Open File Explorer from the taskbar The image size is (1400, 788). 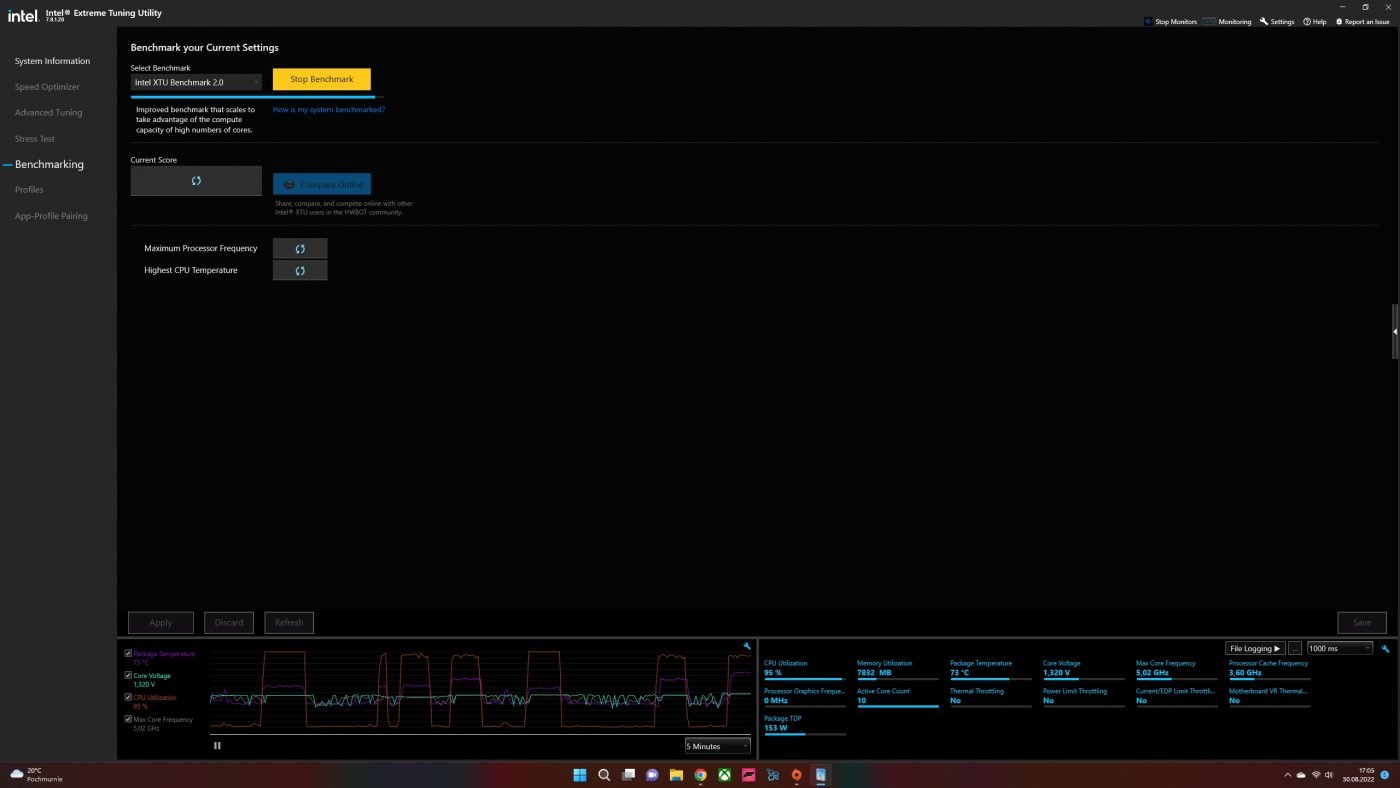pyautogui.click(x=676, y=775)
